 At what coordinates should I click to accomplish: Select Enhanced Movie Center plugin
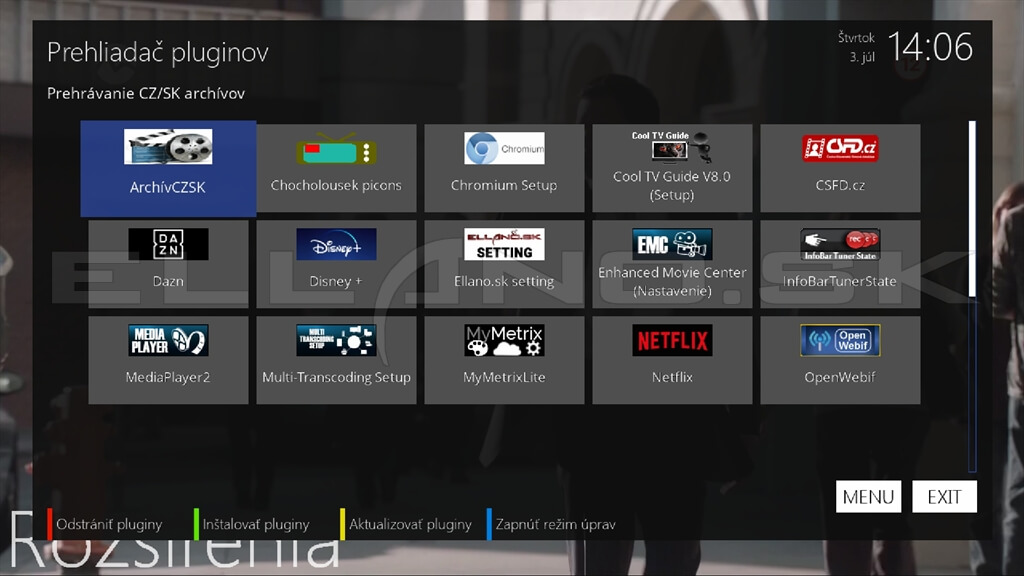[672, 264]
